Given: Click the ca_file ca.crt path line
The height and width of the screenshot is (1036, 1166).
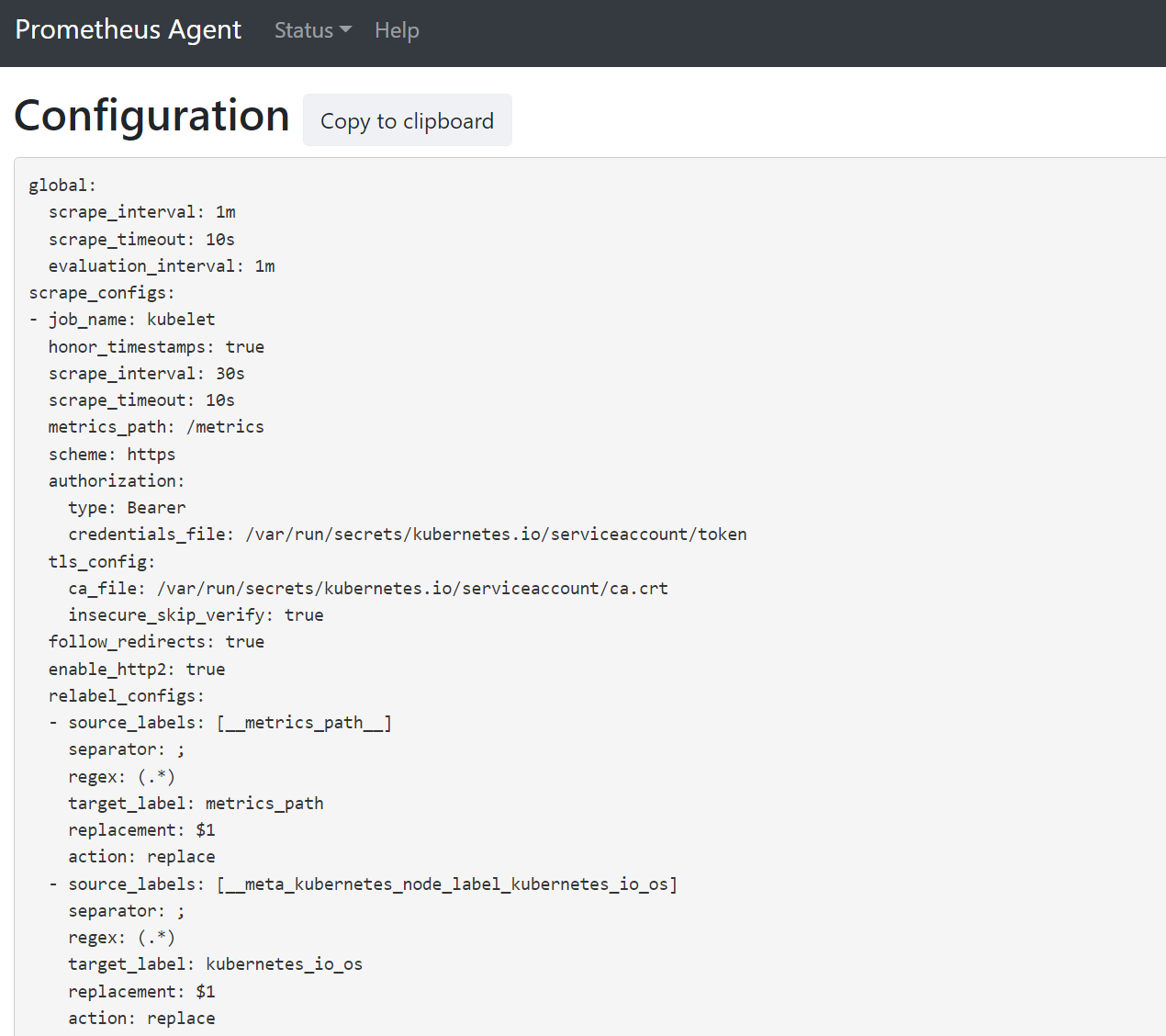Looking at the screenshot, I should [367, 589].
